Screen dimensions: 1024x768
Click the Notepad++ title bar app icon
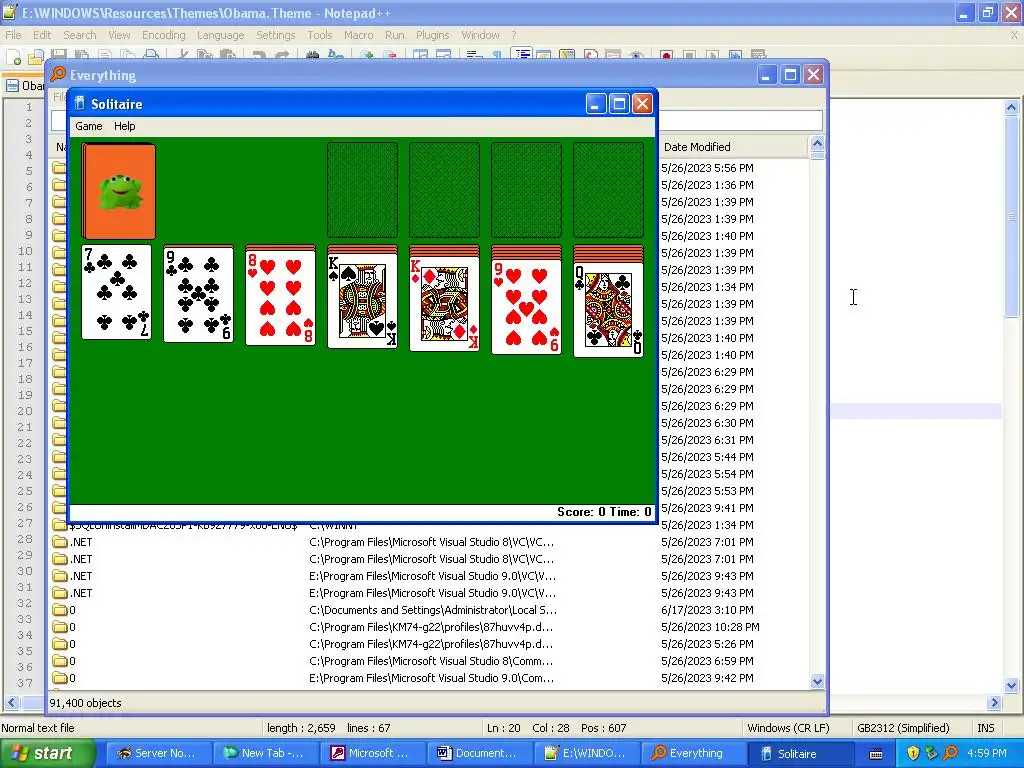tap(9, 12)
